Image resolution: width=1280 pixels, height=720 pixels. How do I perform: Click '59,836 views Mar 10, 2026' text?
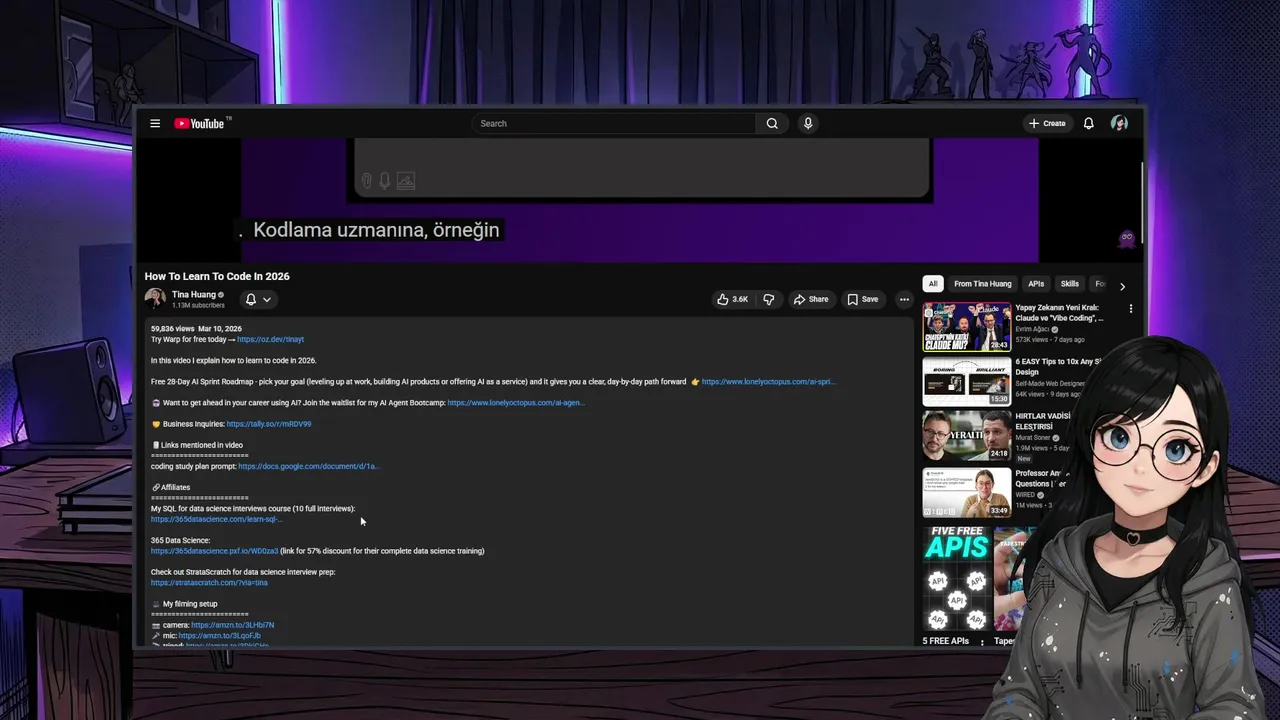coord(196,329)
